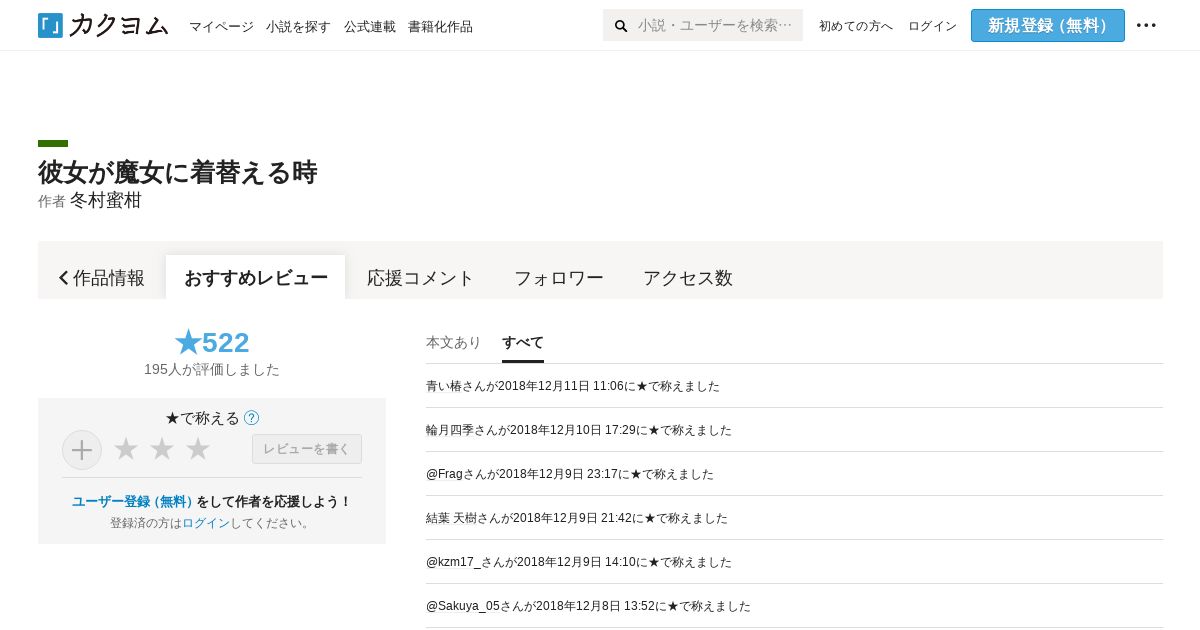Click the ★522 rating total
This screenshot has height=630, width=1200.
212,342
